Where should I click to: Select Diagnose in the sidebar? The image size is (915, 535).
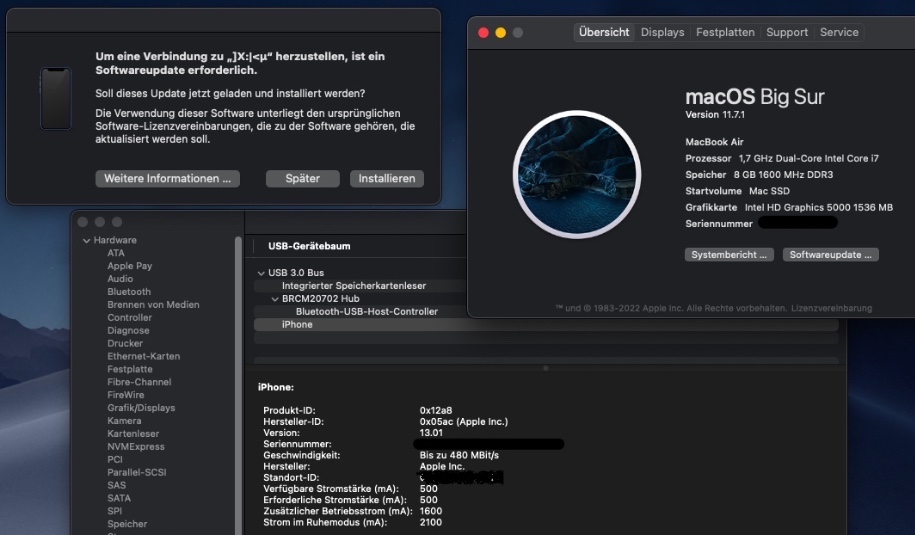point(128,330)
